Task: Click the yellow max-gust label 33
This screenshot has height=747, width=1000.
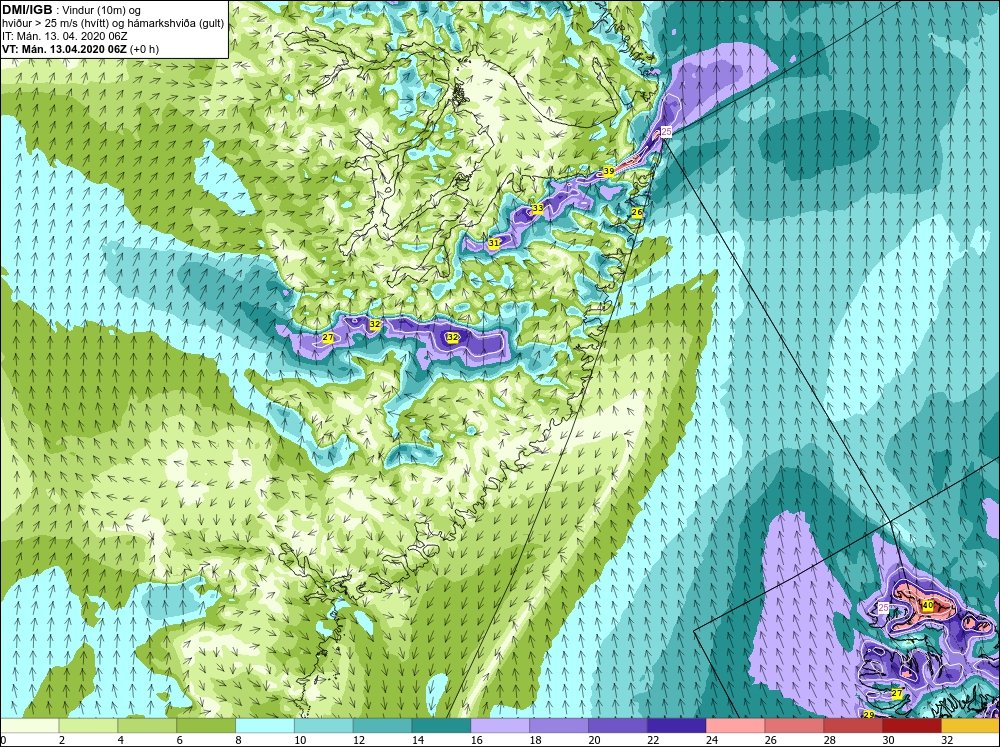Action: coord(538,208)
